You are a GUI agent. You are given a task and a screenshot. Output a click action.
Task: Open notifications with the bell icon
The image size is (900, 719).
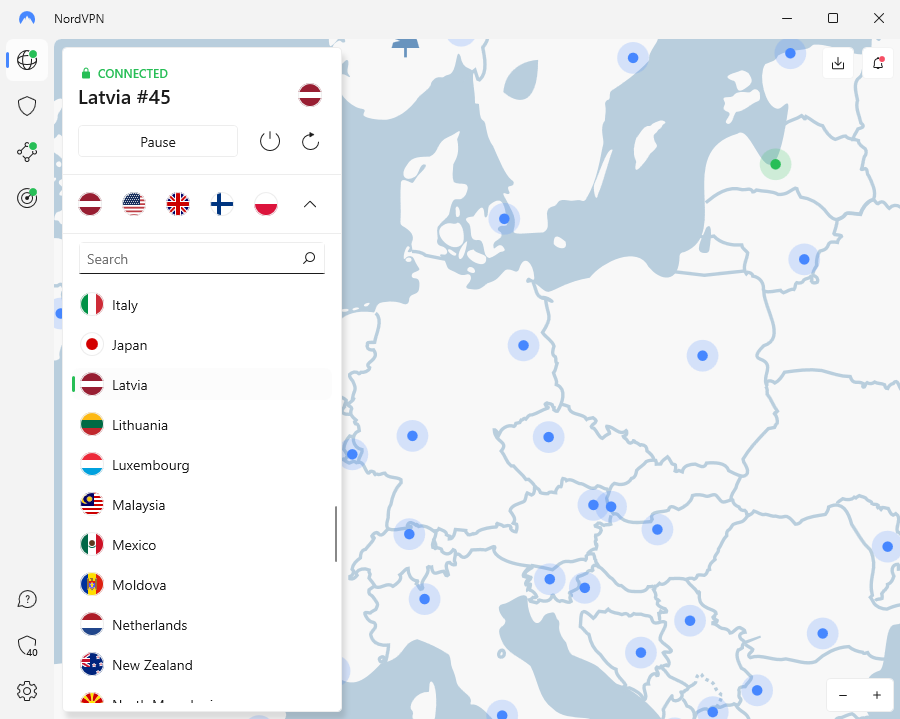click(878, 62)
